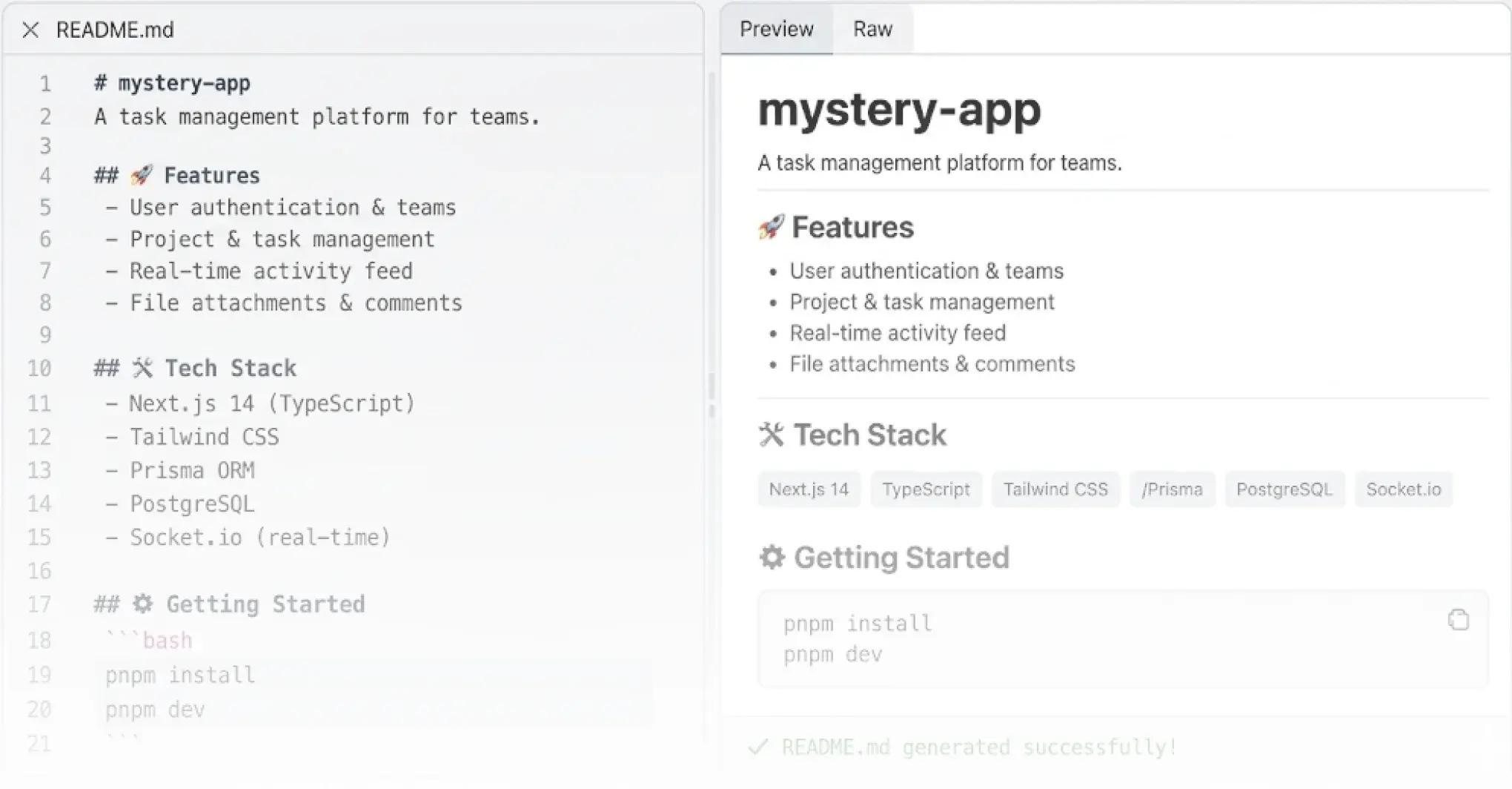Screen dimensions: 1512x789
Task: Click the rocket icon beside Features heading
Action: 771,227
